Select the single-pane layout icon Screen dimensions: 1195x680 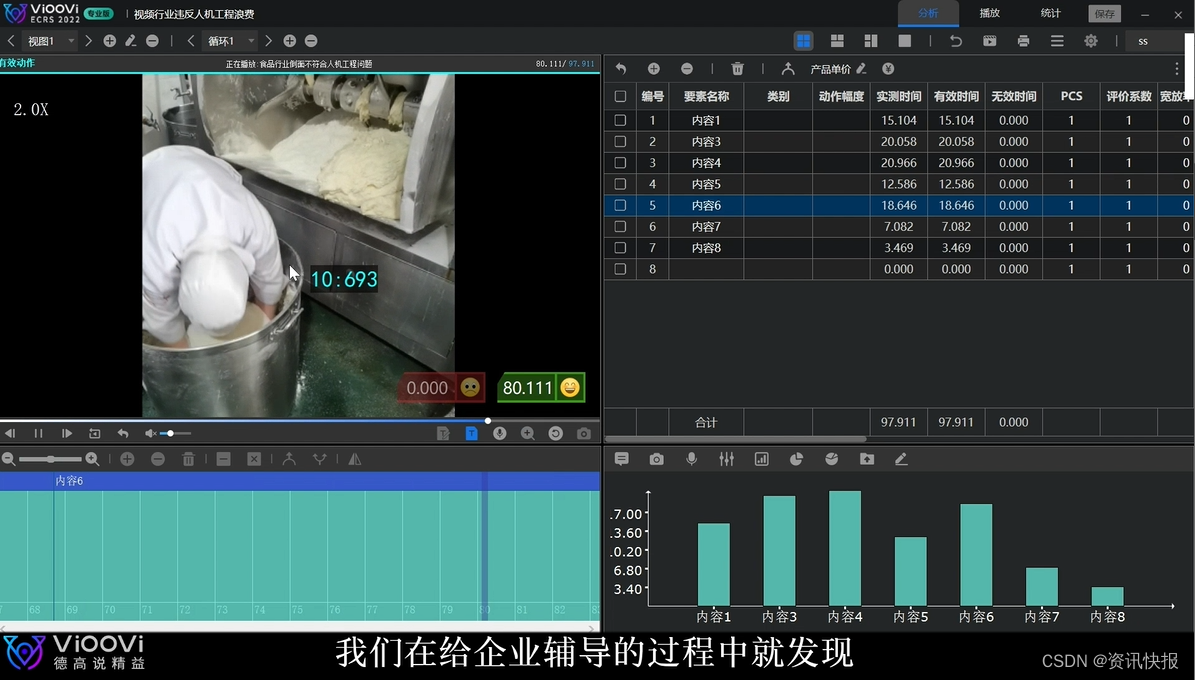(905, 41)
